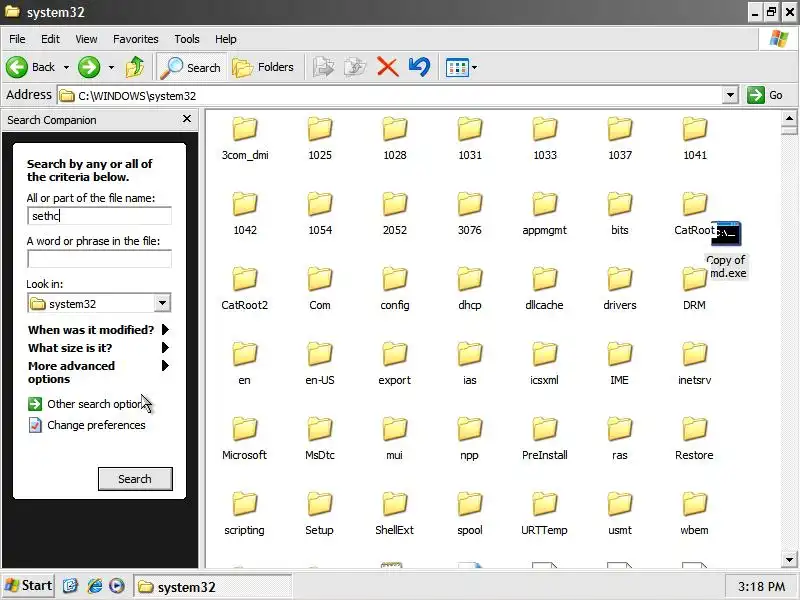Select the config folder

click(x=395, y=289)
